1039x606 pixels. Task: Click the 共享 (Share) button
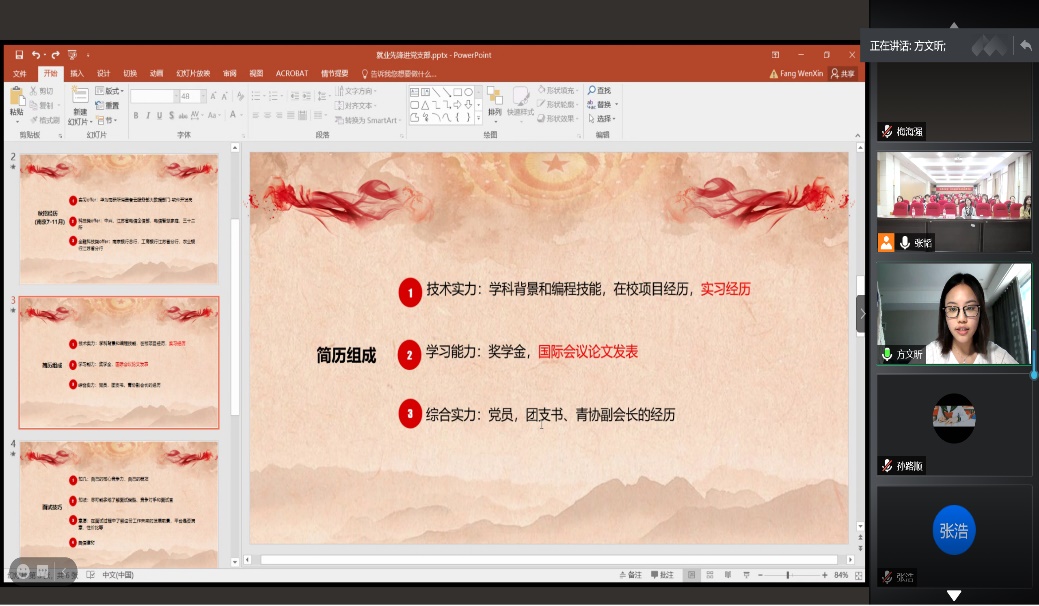click(843, 74)
